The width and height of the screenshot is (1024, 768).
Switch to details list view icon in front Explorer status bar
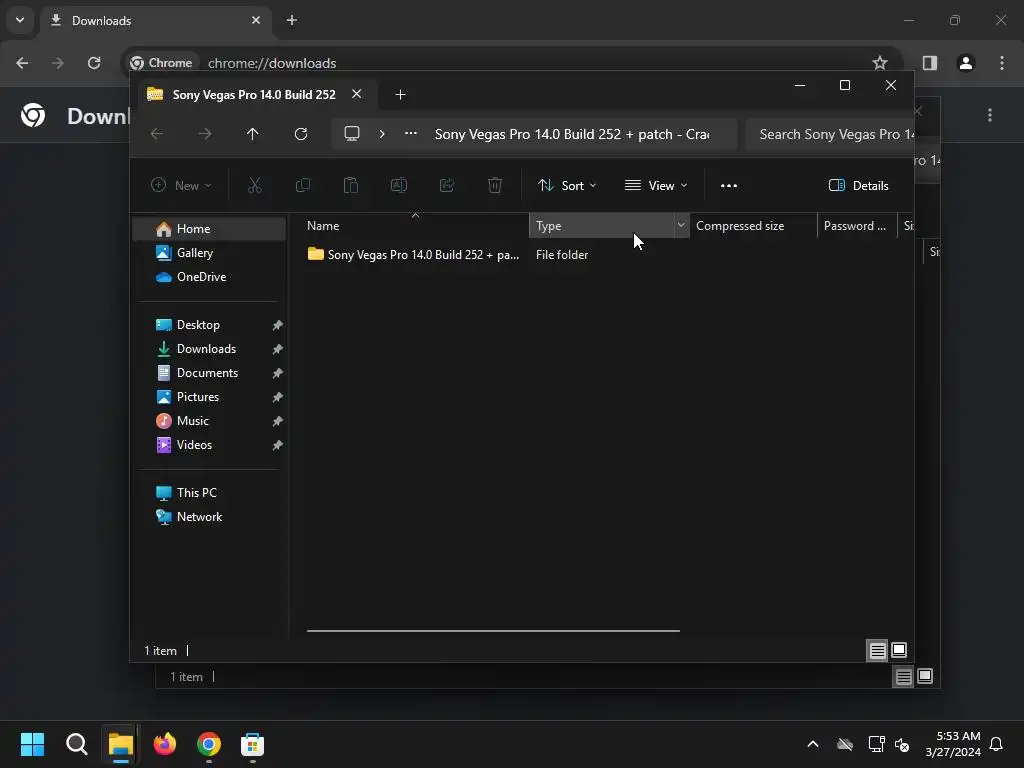point(877,650)
